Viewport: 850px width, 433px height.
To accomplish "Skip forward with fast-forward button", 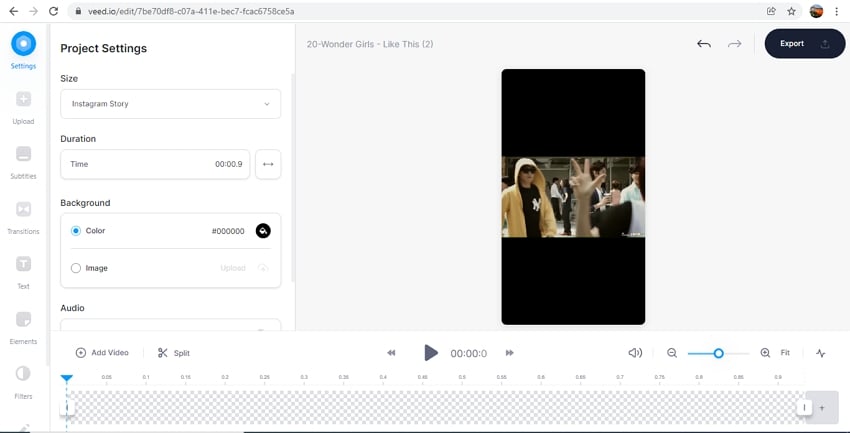I will (510, 353).
